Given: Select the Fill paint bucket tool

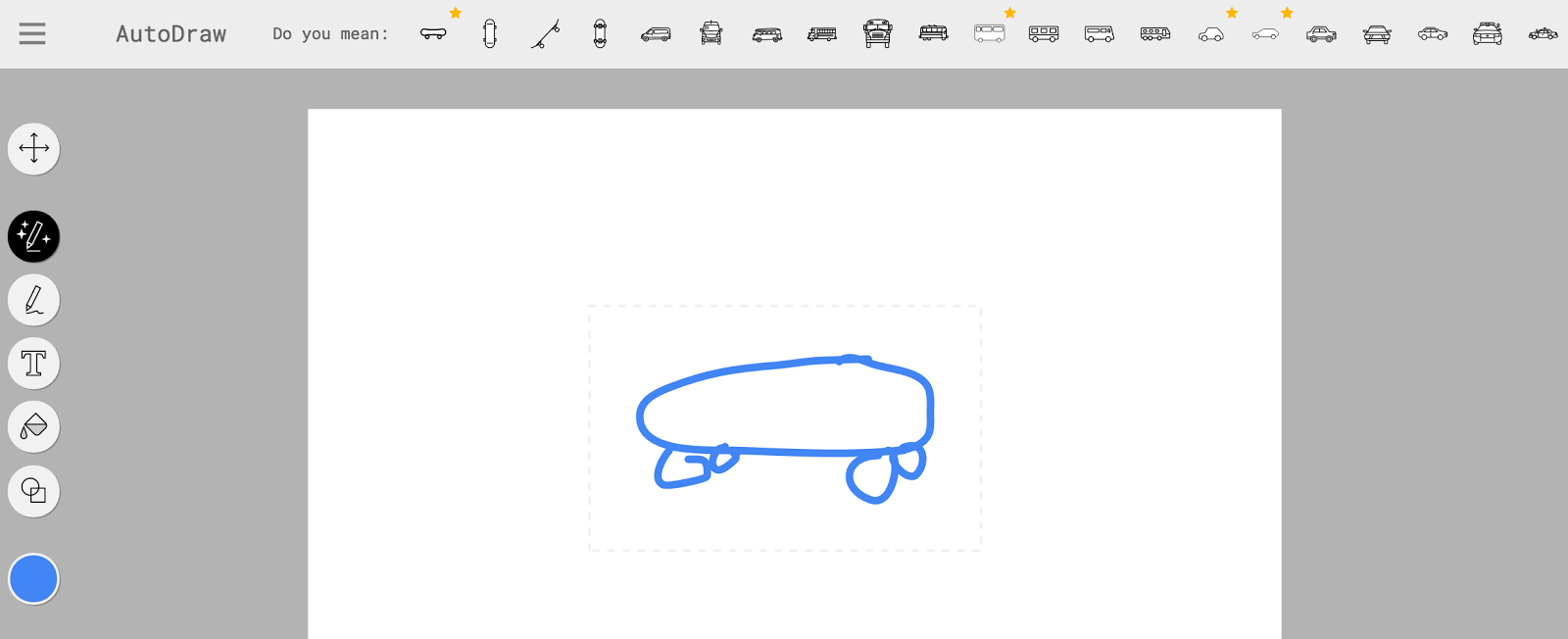Looking at the screenshot, I should (x=34, y=427).
